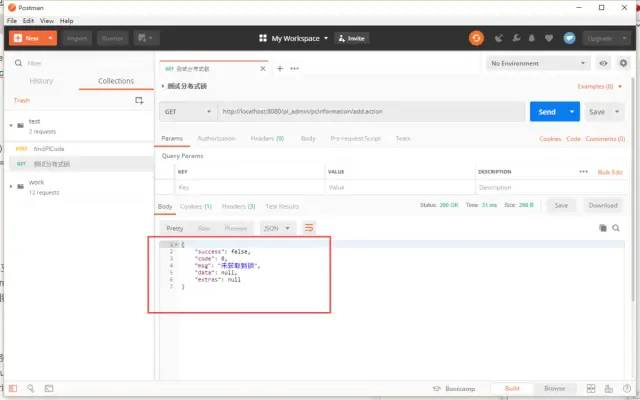Open query params column options three dots
Viewport: 640px width, 400px height.
point(584,172)
